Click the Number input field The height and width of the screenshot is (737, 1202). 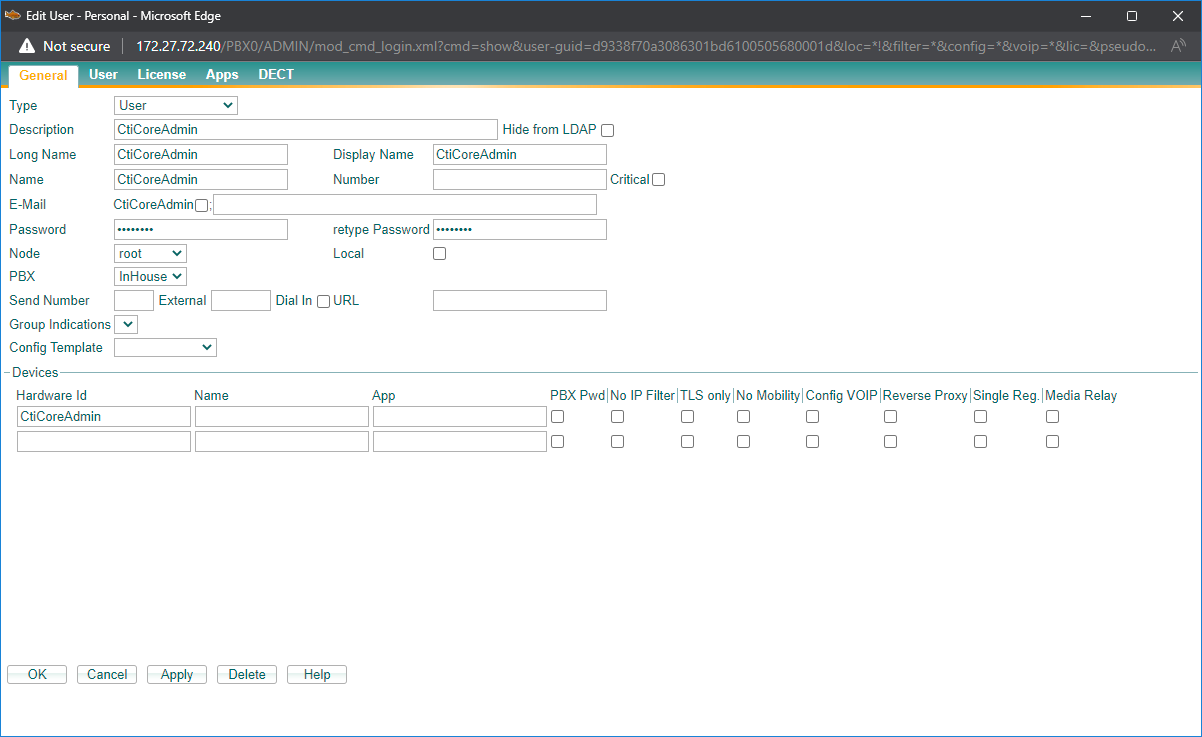point(519,180)
